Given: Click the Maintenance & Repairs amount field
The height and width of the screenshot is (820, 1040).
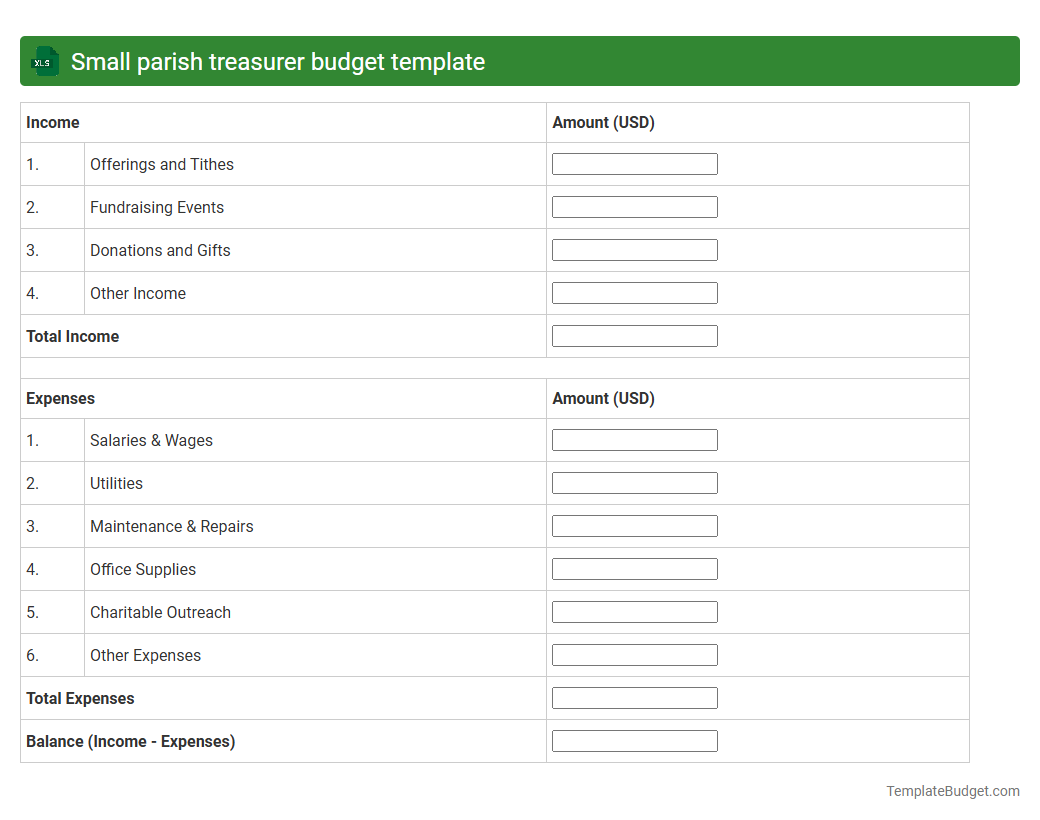Looking at the screenshot, I should click(x=634, y=525).
